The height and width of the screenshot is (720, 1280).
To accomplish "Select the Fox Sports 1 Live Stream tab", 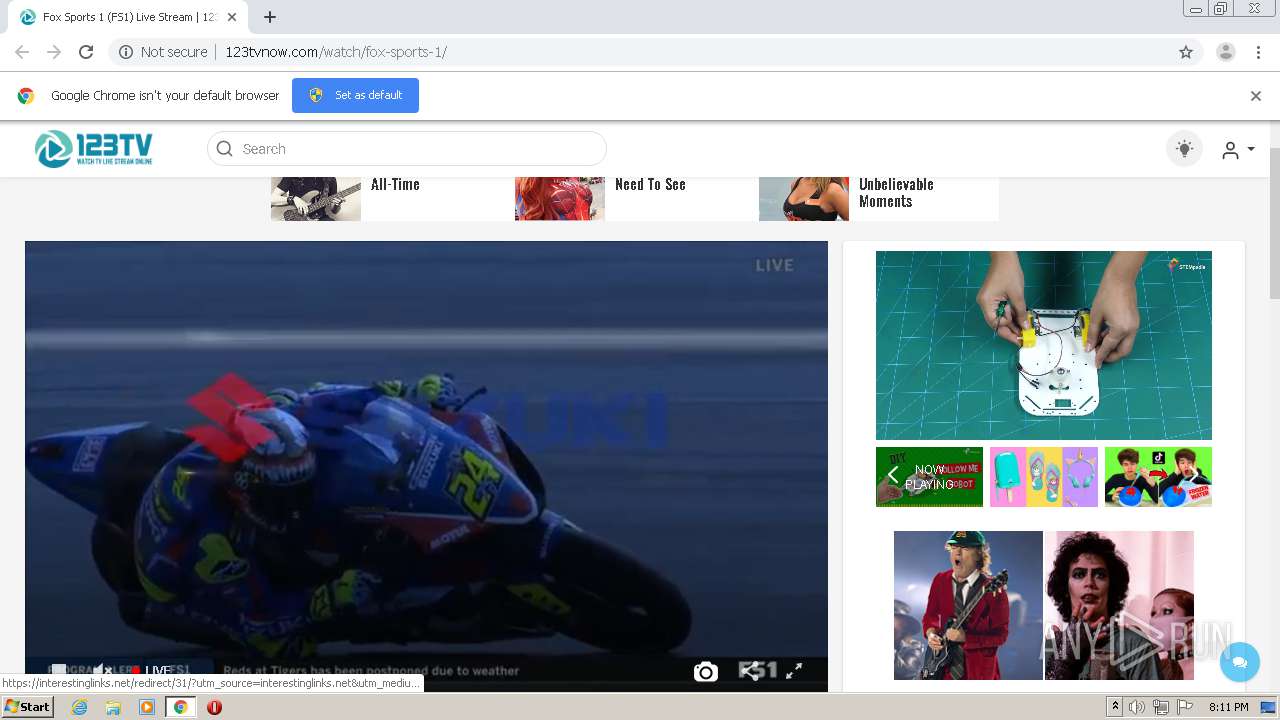I will [x=130, y=17].
